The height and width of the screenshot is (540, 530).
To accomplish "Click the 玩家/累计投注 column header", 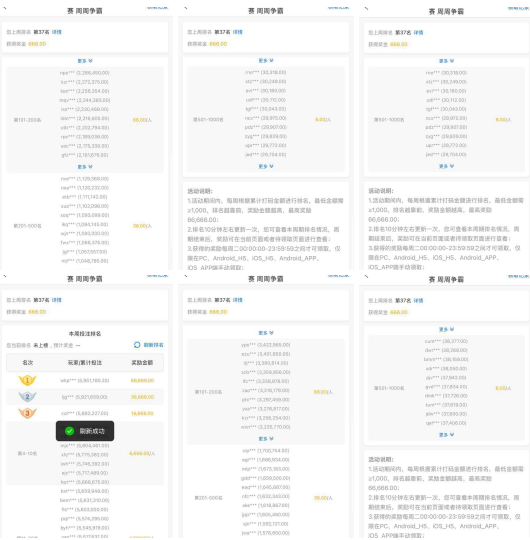I will (x=85, y=363).
